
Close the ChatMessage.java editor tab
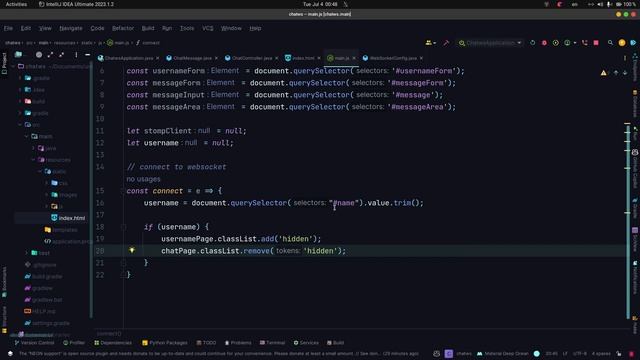pos(216,58)
